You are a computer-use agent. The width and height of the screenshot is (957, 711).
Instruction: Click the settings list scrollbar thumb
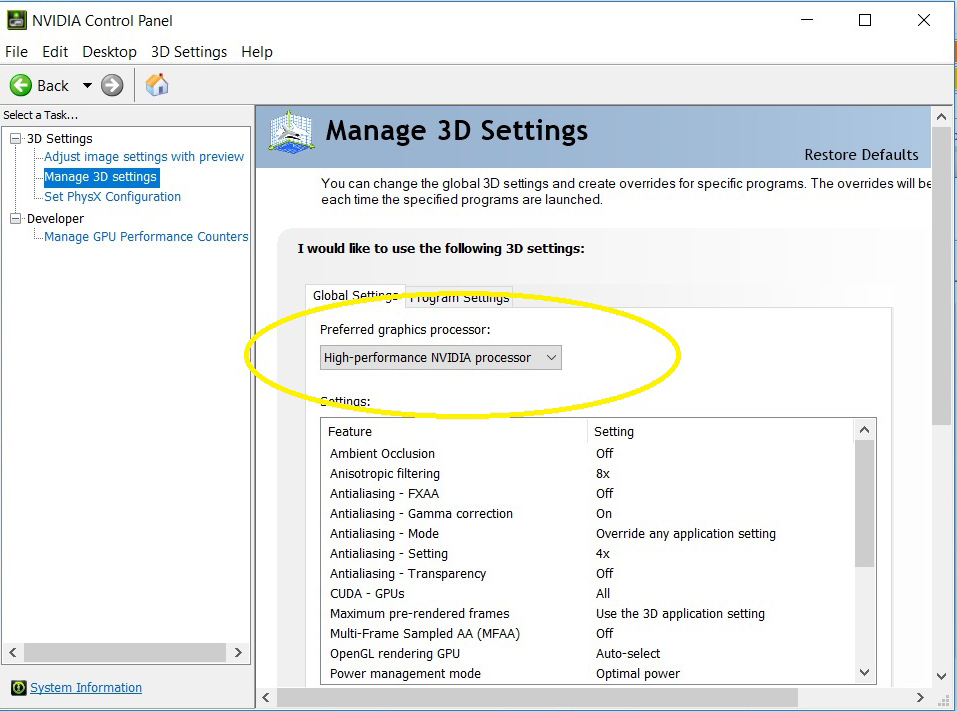[864, 503]
